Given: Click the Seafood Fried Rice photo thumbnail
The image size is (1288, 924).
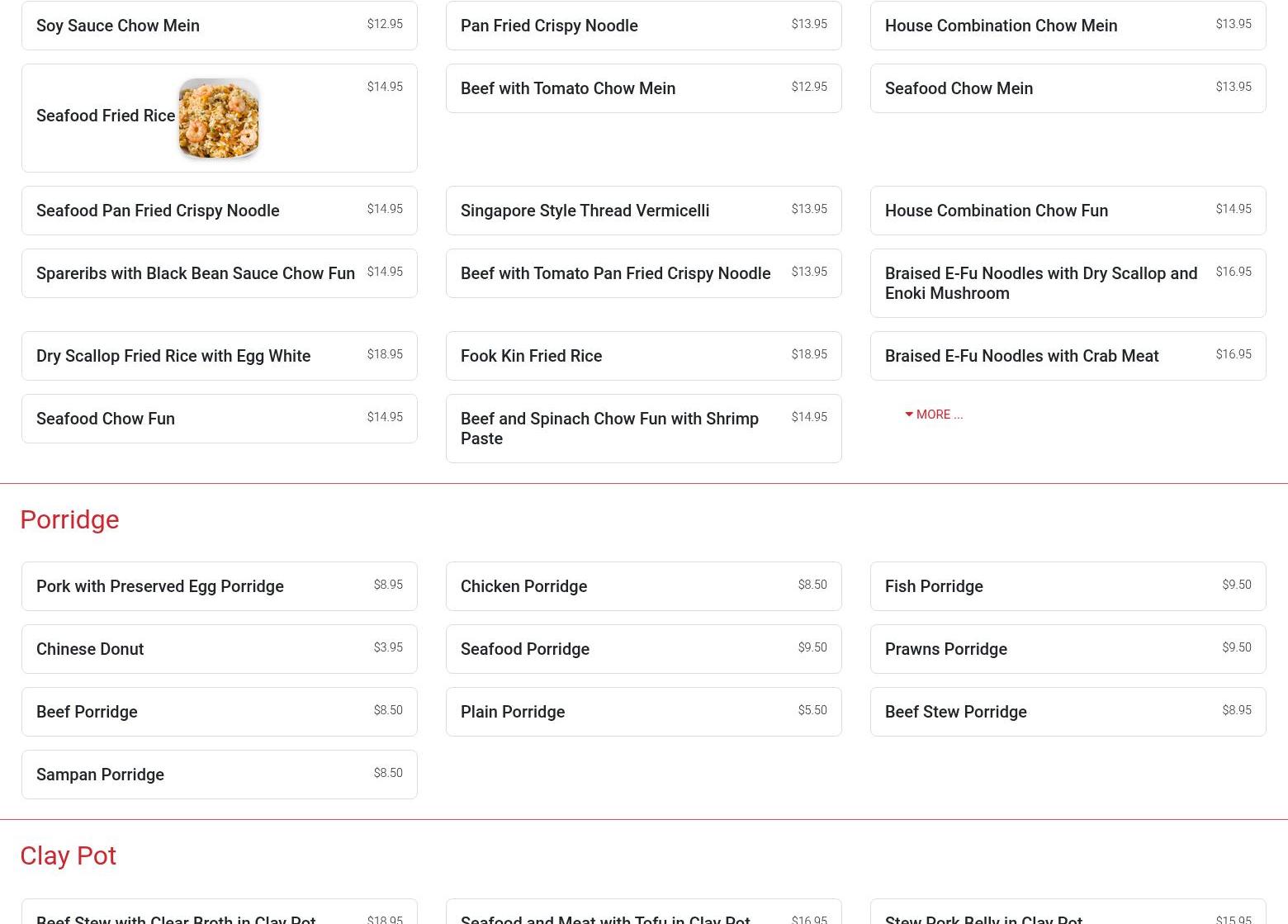Looking at the screenshot, I should pos(219,118).
